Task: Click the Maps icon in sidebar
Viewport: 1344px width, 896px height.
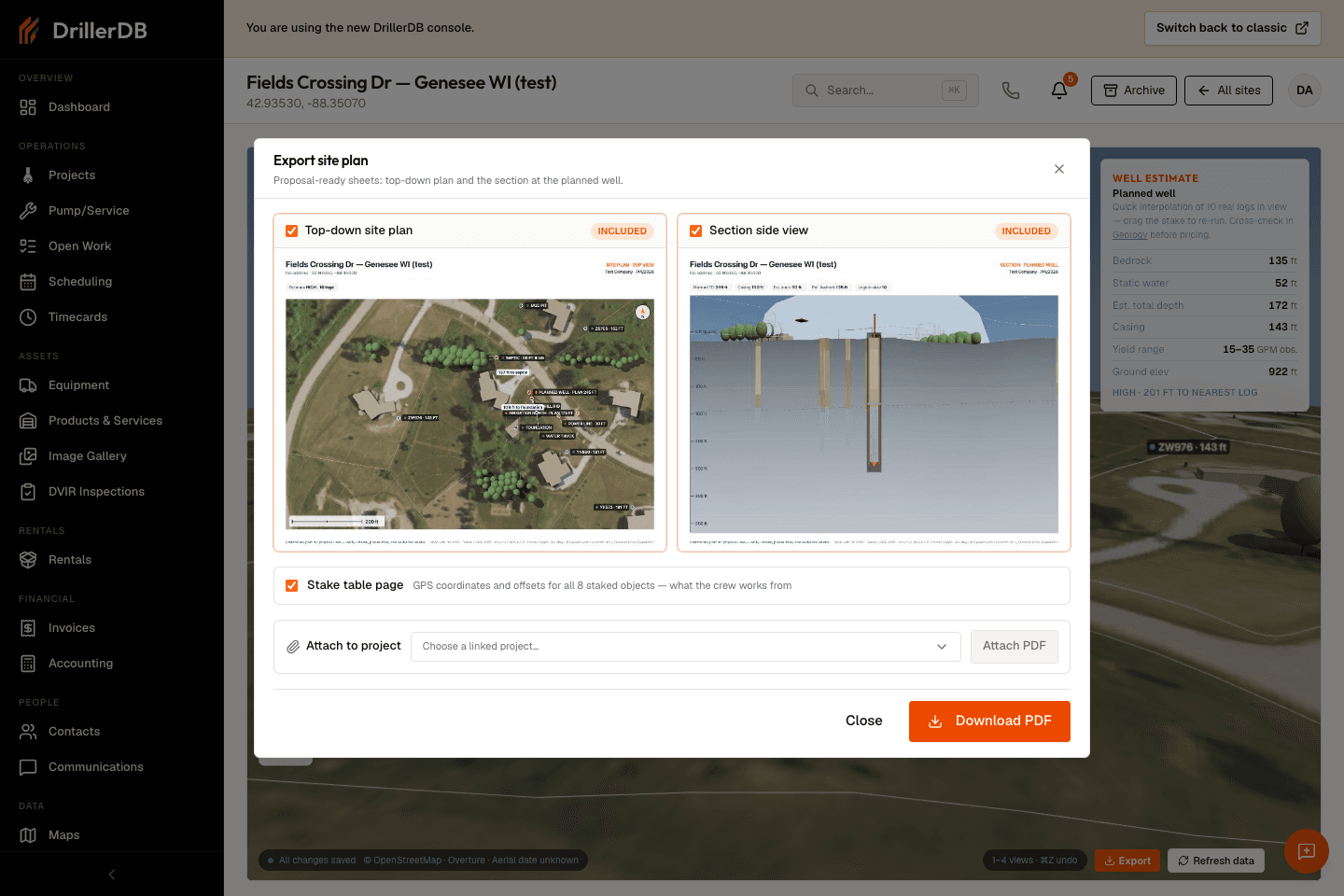Action: click(28, 835)
